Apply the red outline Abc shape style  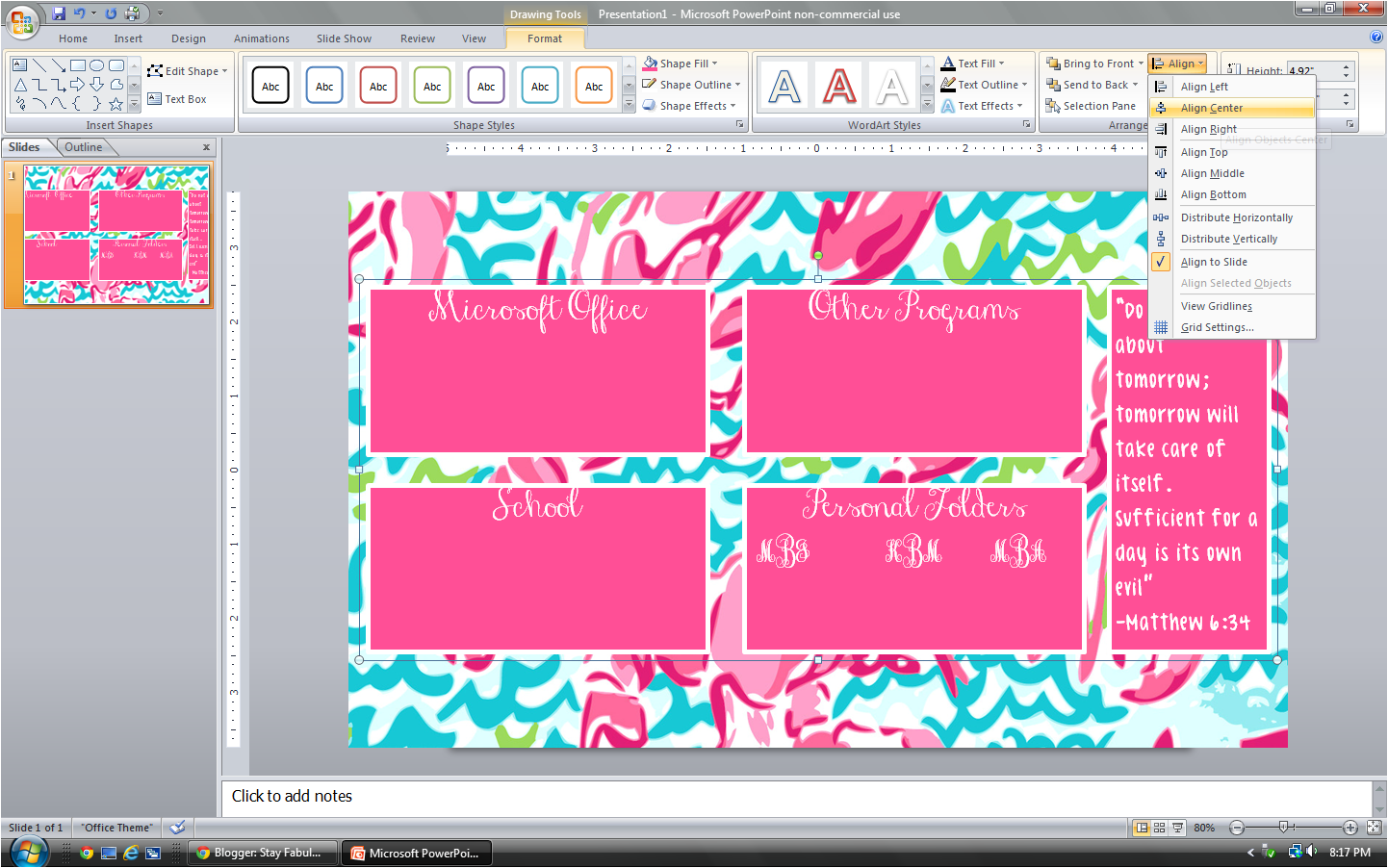click(x=378, y=86)
